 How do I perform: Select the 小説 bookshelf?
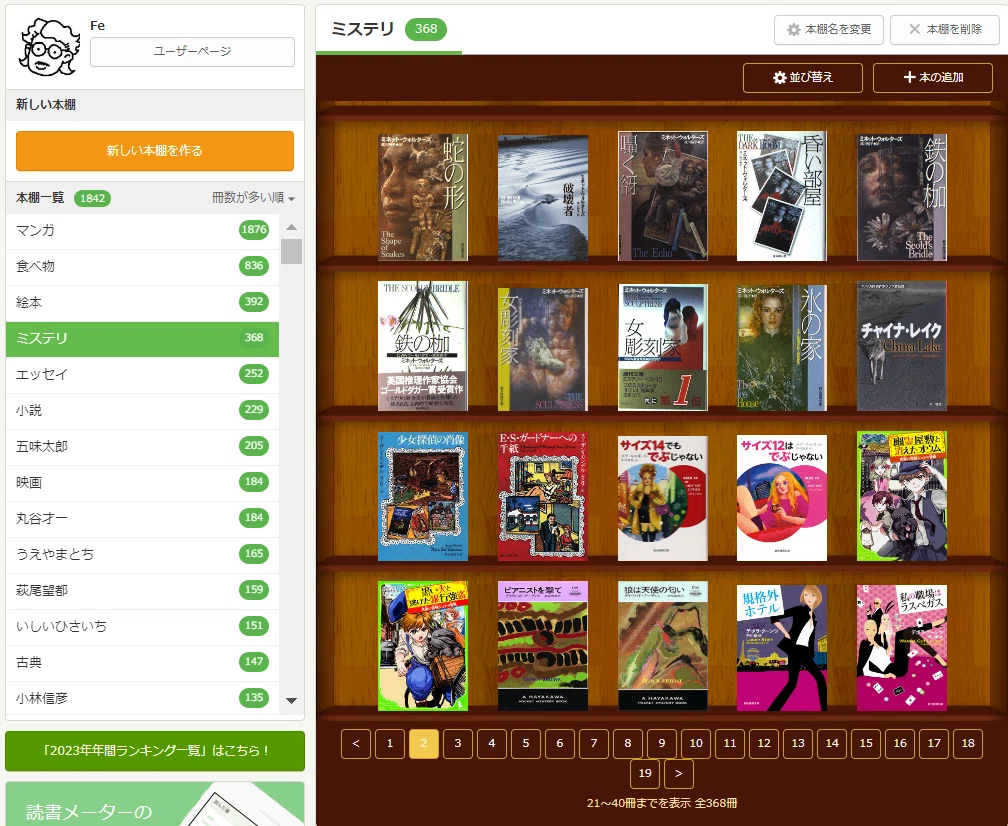pos(143,410)
